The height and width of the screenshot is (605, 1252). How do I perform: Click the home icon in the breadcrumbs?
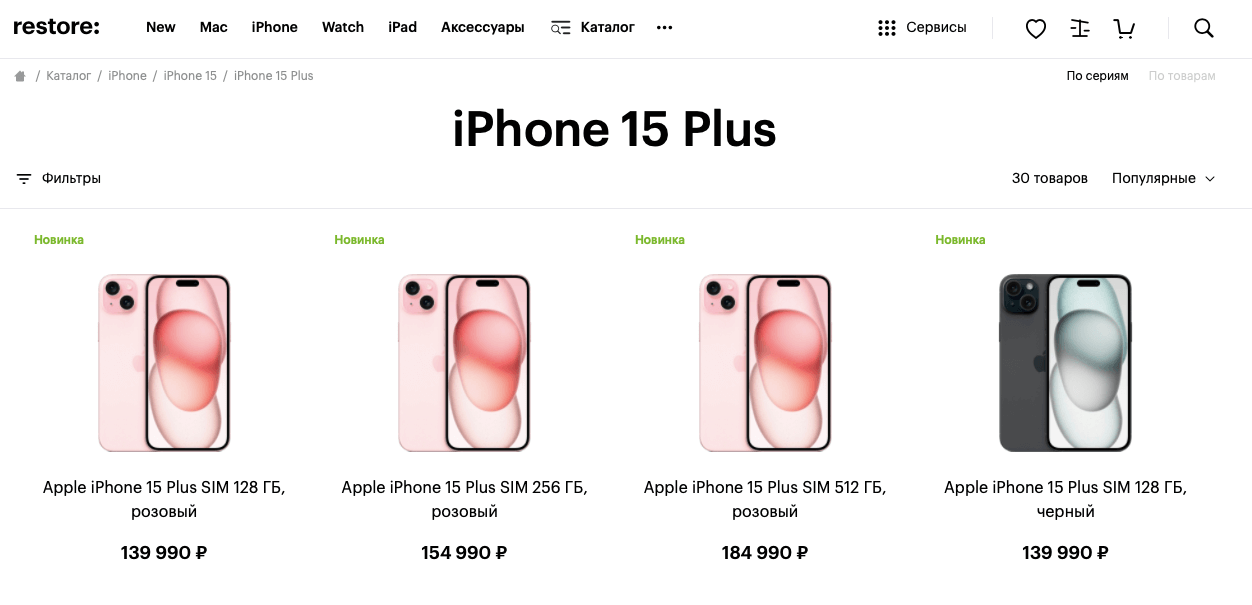tap(19, 75)
